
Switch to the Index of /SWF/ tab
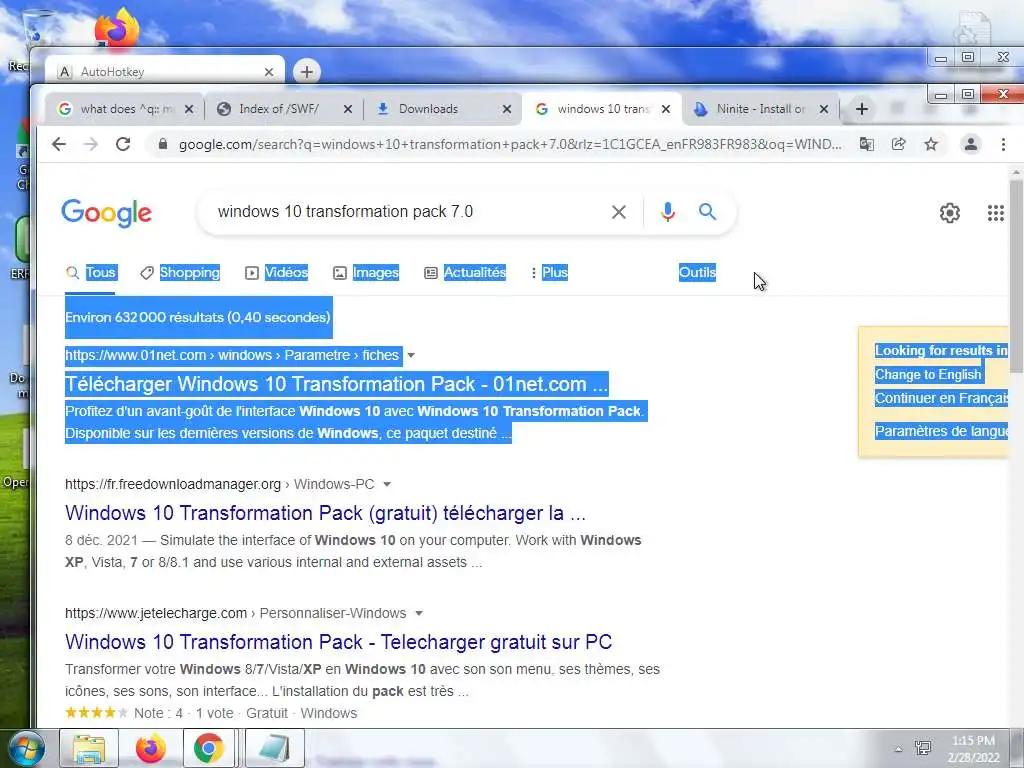pyautogui.click(x=283, y=109)
